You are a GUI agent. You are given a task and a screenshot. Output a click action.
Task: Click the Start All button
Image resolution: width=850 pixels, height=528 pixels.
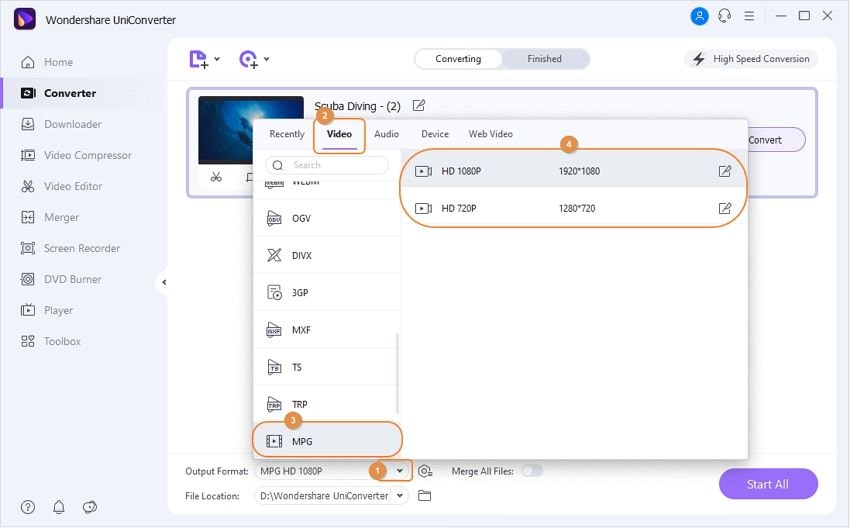click(768, 484)
